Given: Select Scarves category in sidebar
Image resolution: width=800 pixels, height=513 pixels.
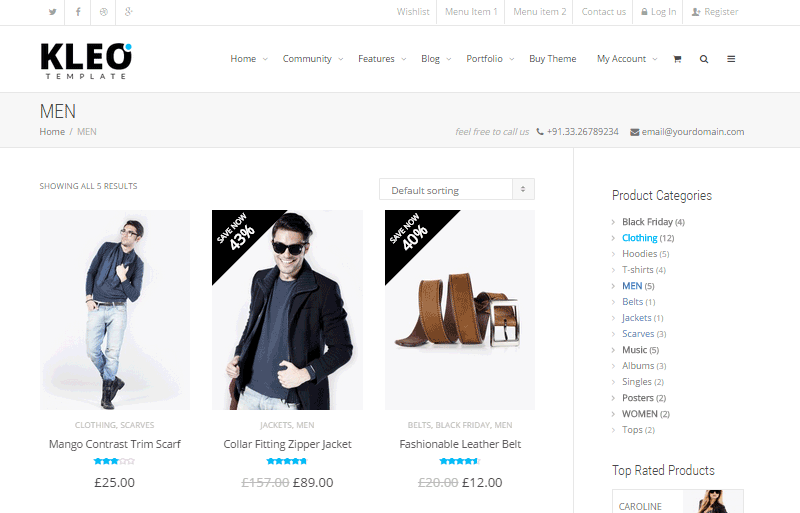Looking at the screenshot, I should [x=638, y=334].
